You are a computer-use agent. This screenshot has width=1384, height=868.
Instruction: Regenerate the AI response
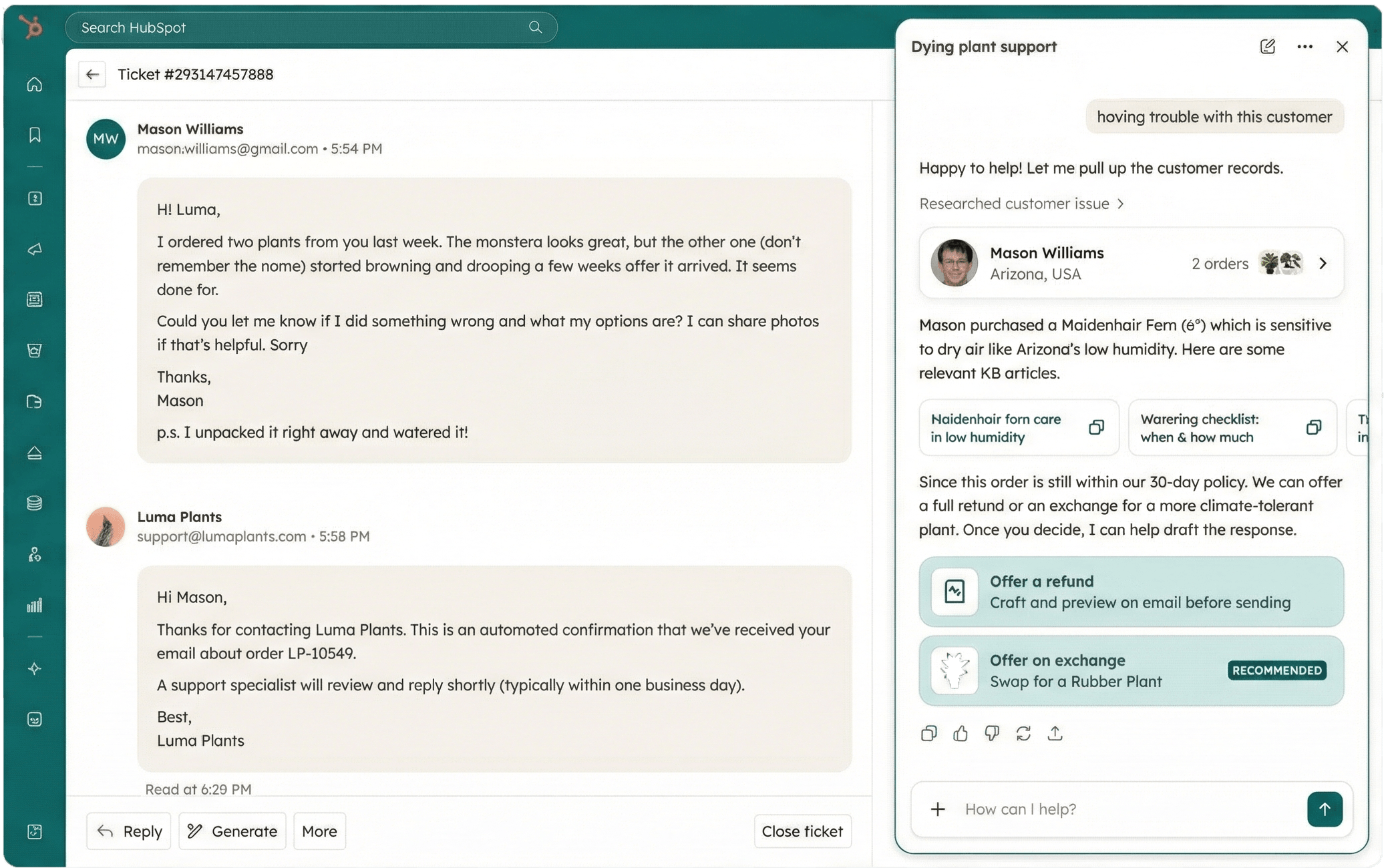tap(1023, 733)
